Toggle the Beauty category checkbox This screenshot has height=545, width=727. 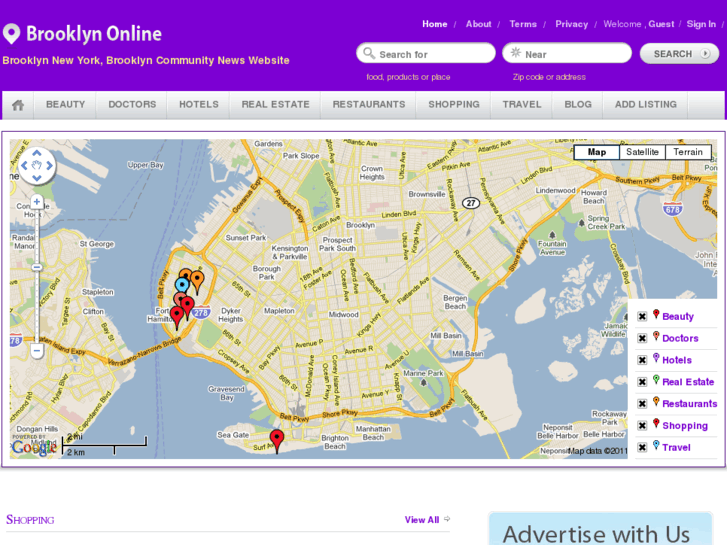[642, 316]
